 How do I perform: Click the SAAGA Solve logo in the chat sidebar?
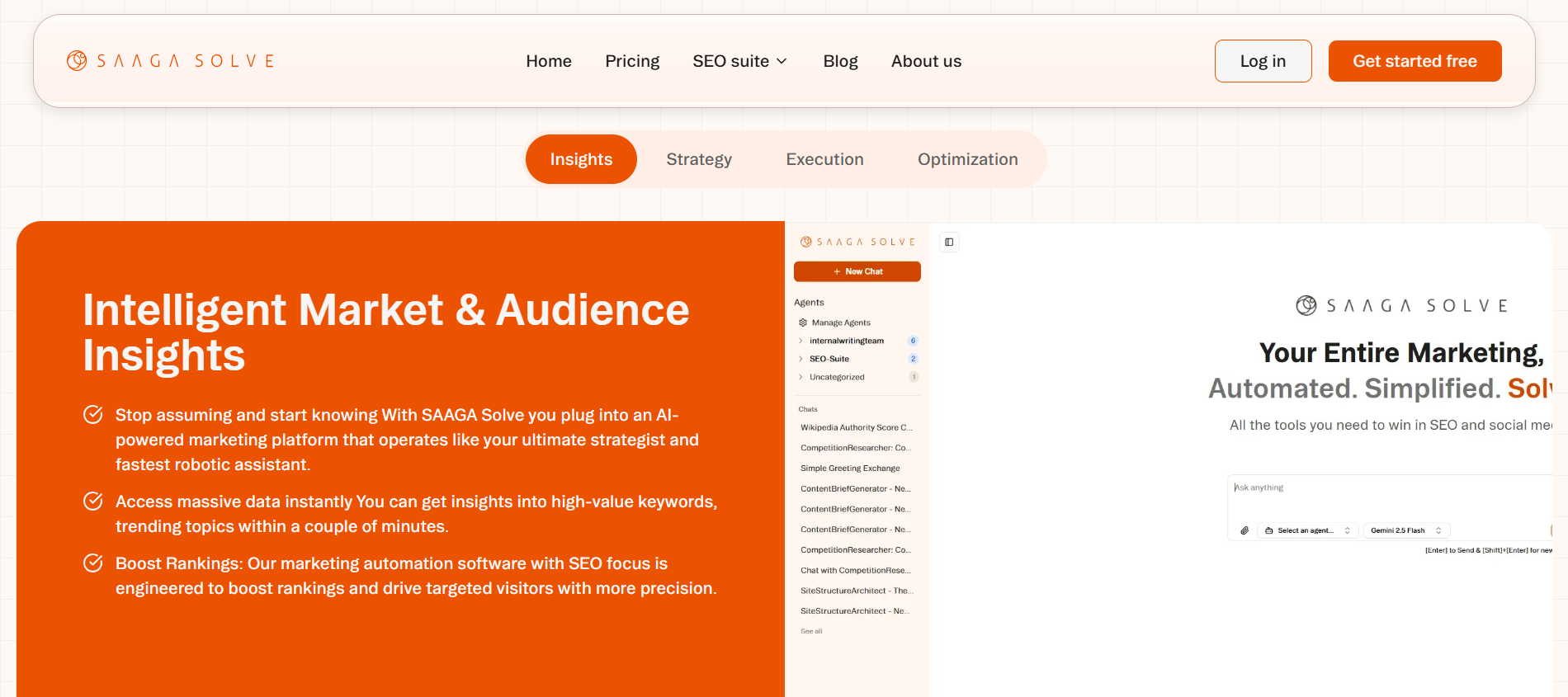(x=857, y=242)
